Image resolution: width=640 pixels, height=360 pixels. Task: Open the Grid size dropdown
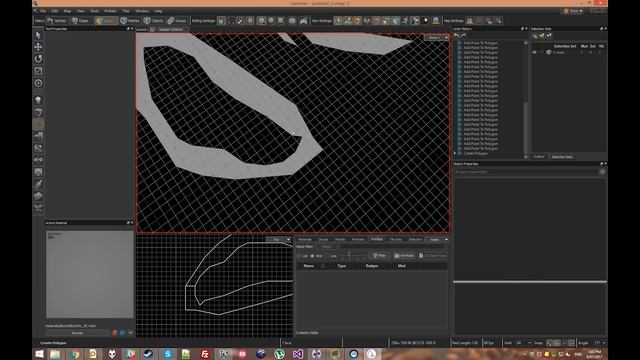pyautogui.click(x=523, y=343)
